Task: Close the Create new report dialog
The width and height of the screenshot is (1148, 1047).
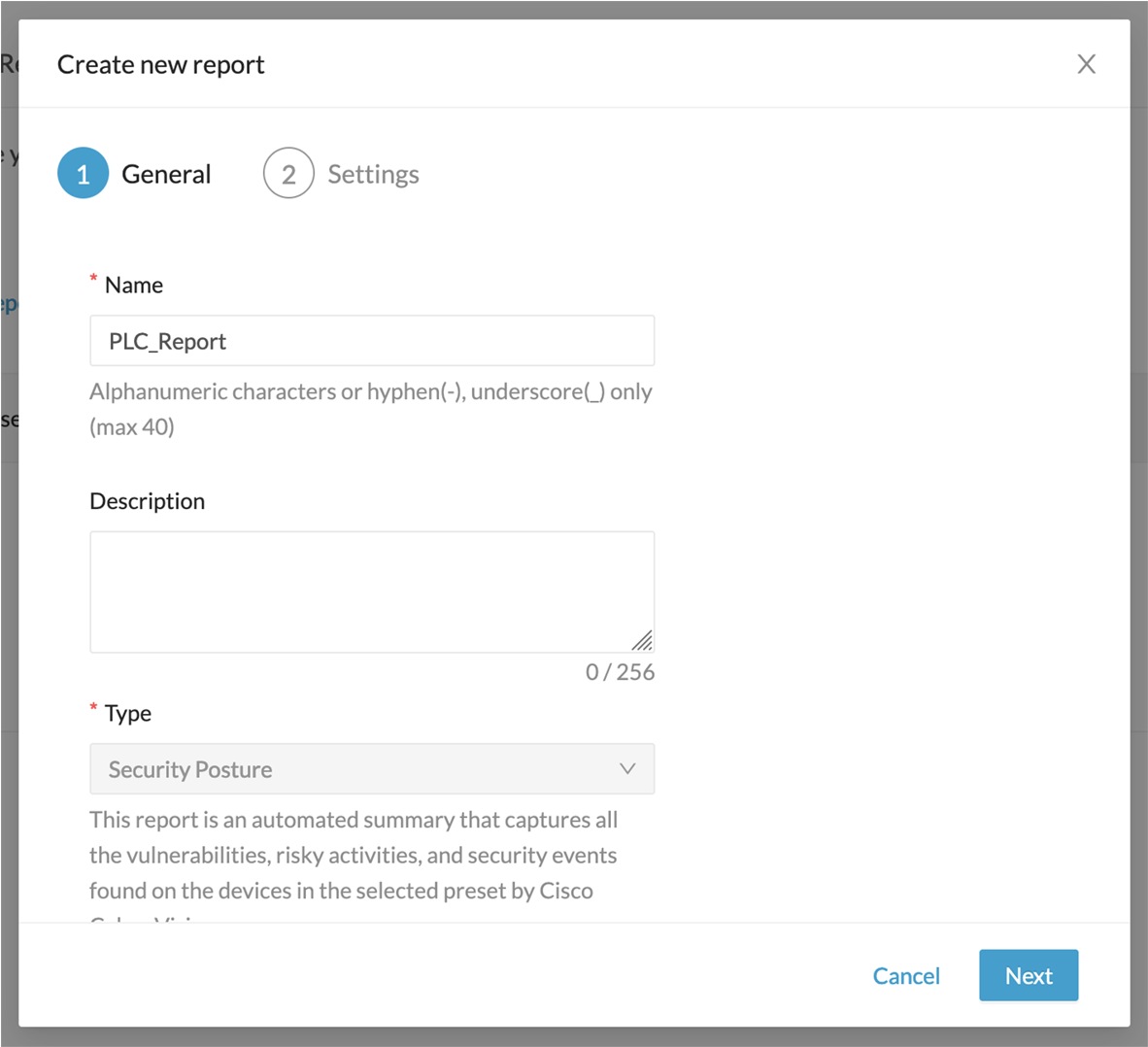Action: point(1086,64)
